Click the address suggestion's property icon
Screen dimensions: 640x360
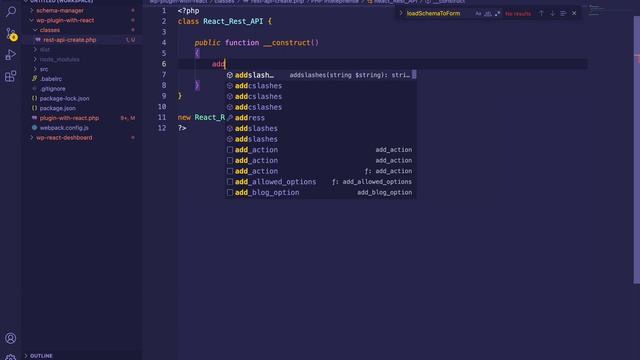coord(230,118)
